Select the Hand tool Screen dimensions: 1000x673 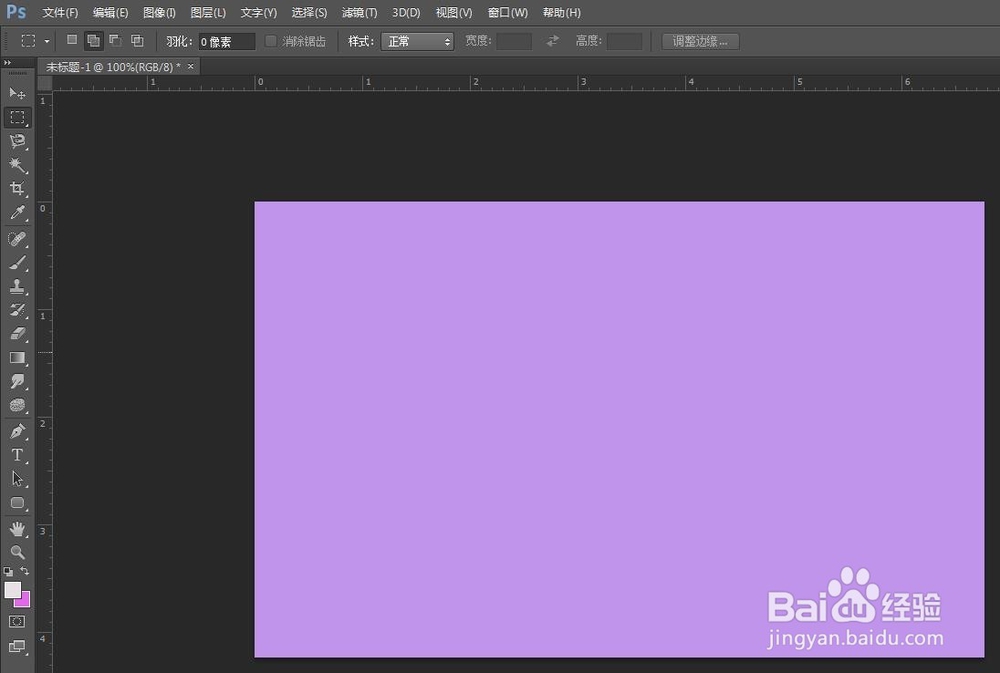(x=17, y=529)
